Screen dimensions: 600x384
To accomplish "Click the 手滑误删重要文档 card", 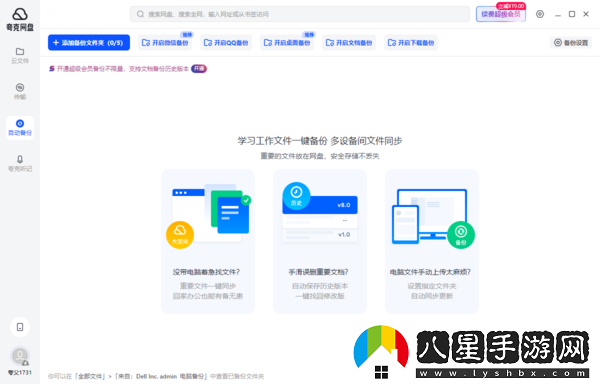I will tap(320, 241).
